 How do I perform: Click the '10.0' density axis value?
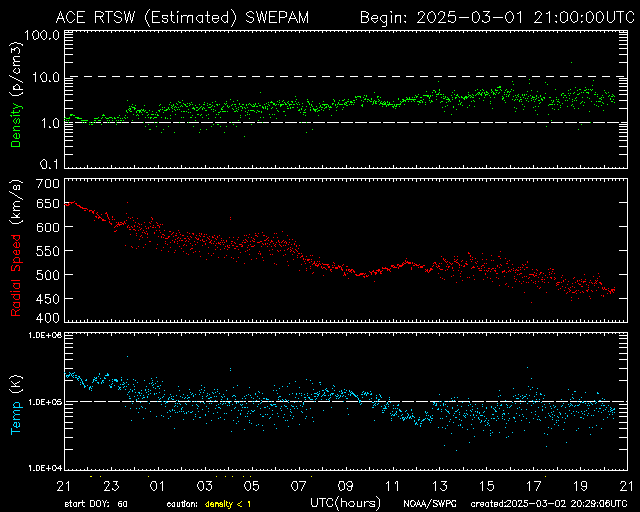coord(46,77)
